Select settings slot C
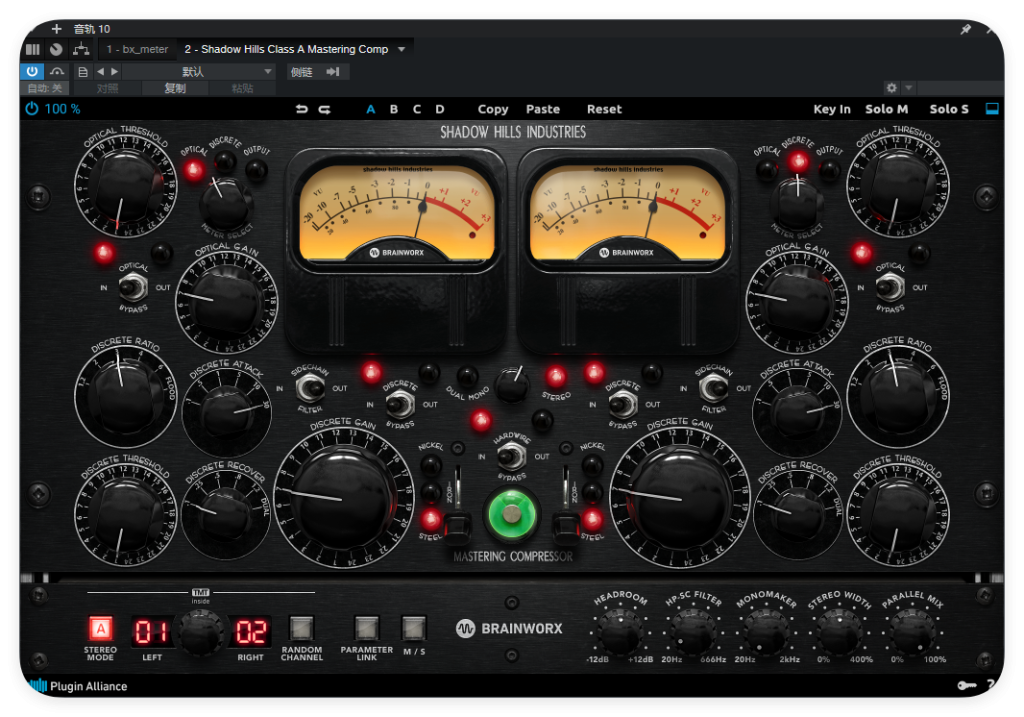1024x717 pixels. pyautogui.click(x=417, y=109)
